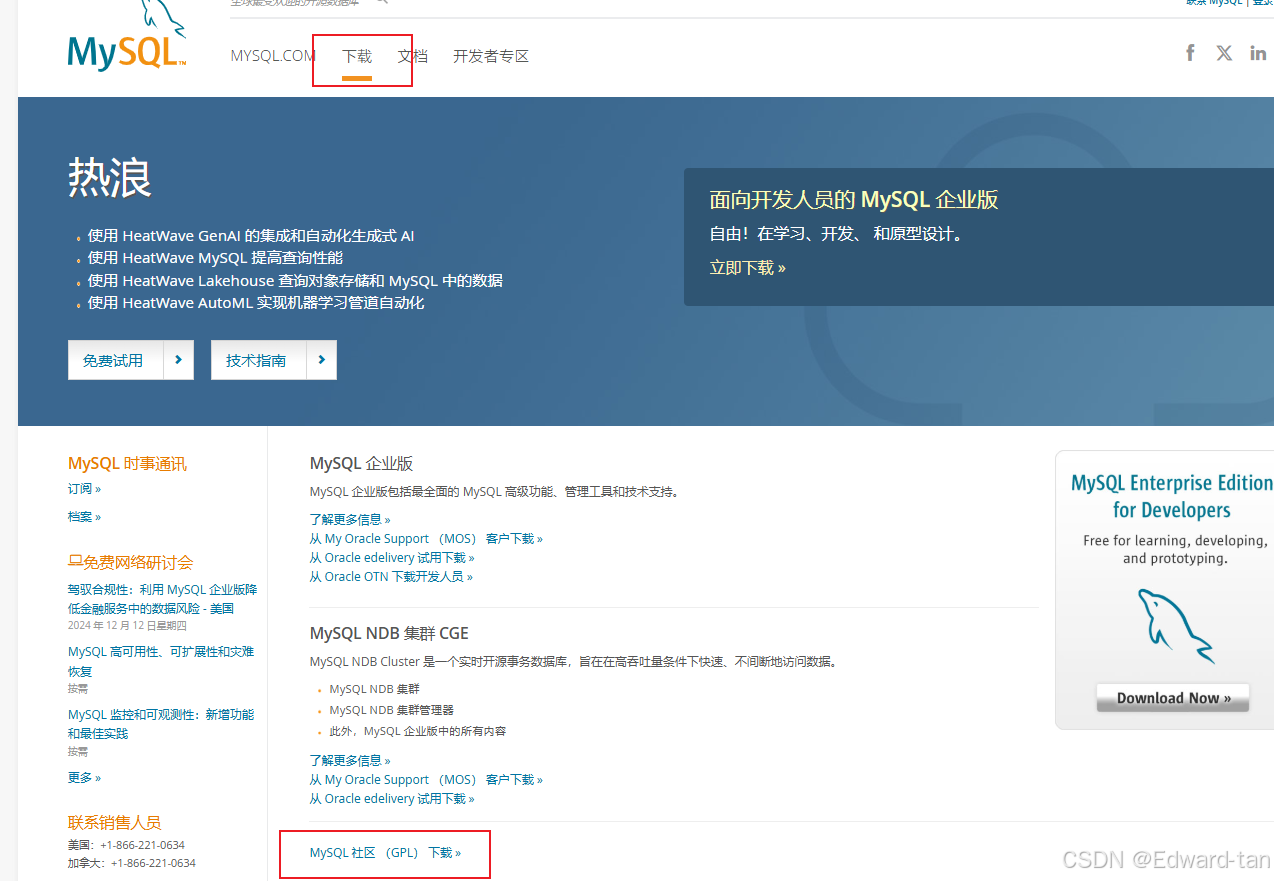
Task: Click the 热浪 banner heading
Action: (110, 179)
